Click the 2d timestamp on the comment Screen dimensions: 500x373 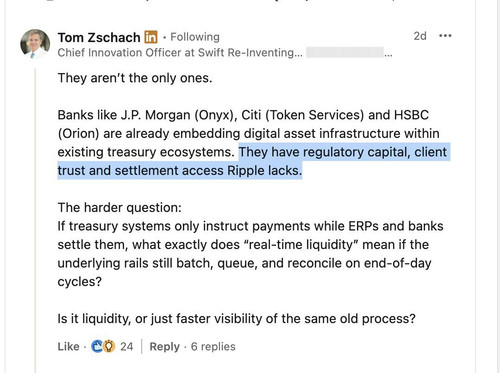[x=420, y=36]
